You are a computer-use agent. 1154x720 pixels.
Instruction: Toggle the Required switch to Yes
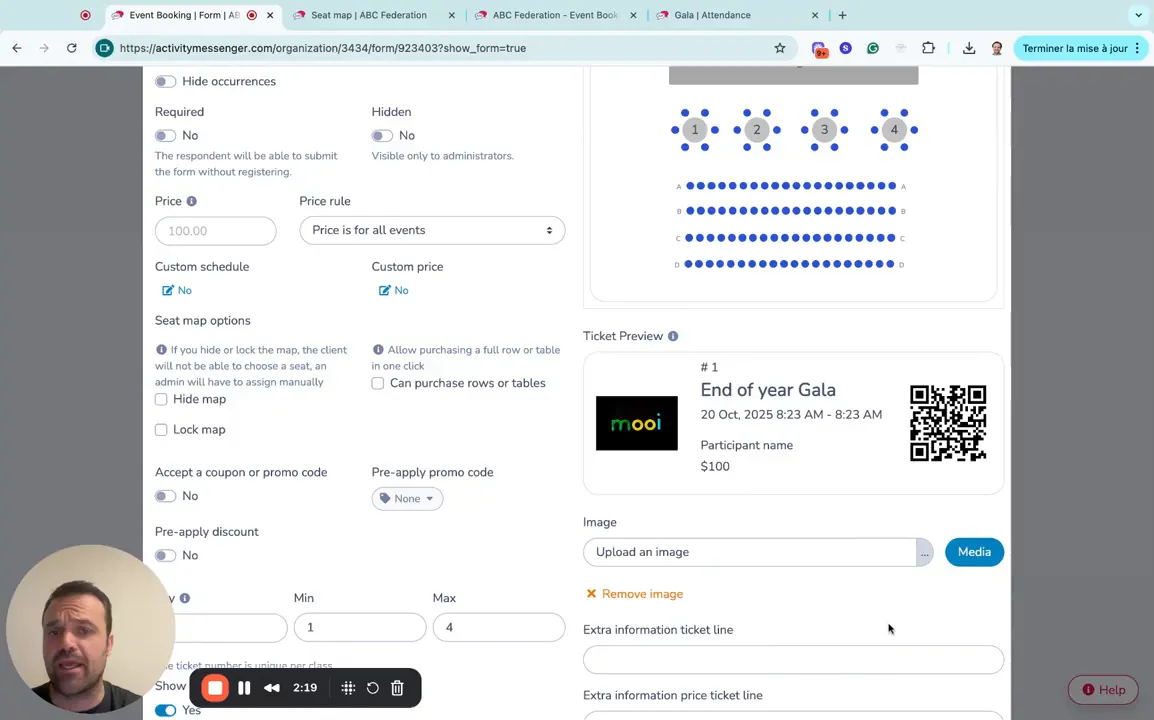coord(165,135)
